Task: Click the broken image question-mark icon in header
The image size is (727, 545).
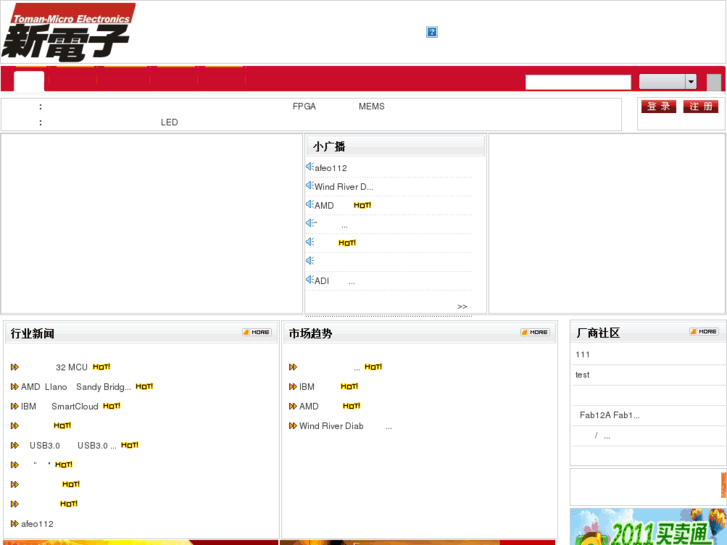Action: pos(432,32)
